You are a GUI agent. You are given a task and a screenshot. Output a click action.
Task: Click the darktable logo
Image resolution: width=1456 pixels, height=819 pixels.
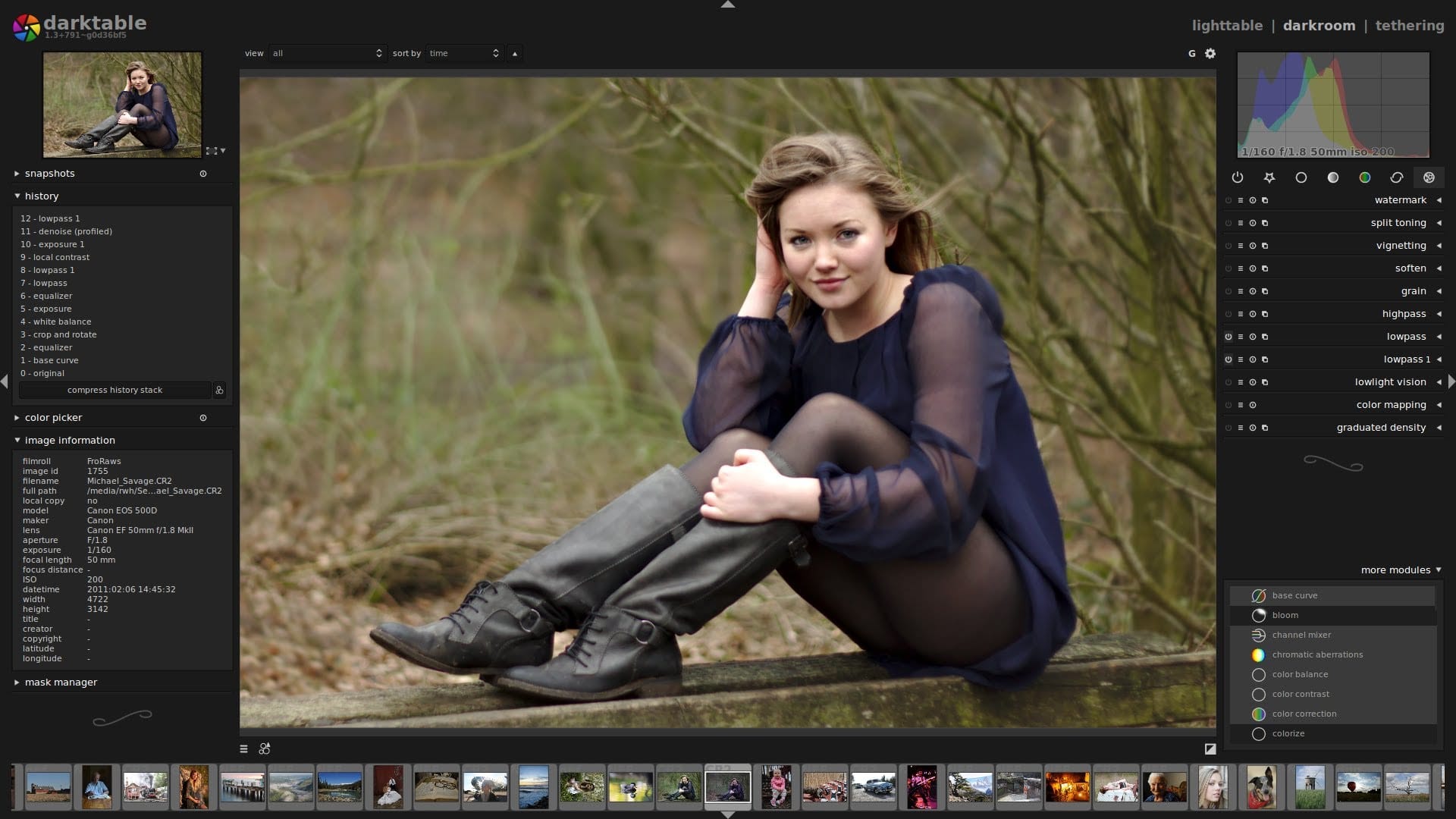(25, 28)
